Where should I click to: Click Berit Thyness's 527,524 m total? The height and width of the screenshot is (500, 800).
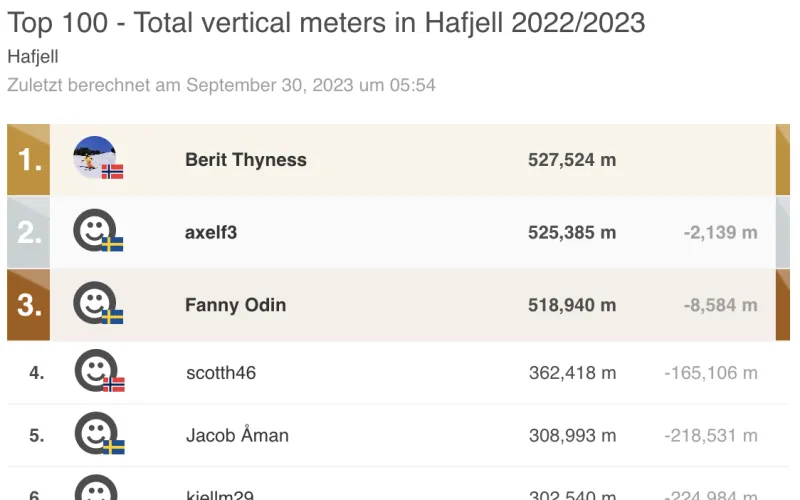click(572, 160)
